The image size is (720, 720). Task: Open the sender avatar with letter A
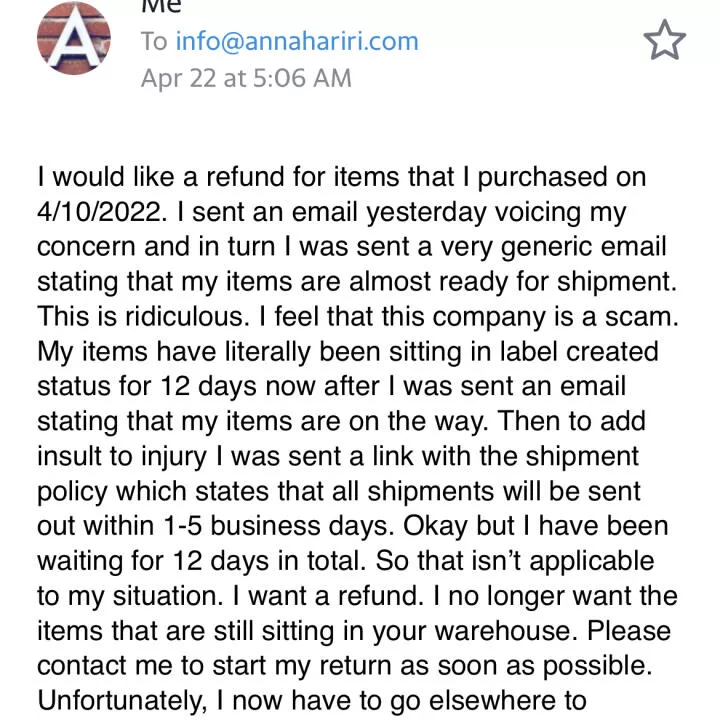(73, 38)
